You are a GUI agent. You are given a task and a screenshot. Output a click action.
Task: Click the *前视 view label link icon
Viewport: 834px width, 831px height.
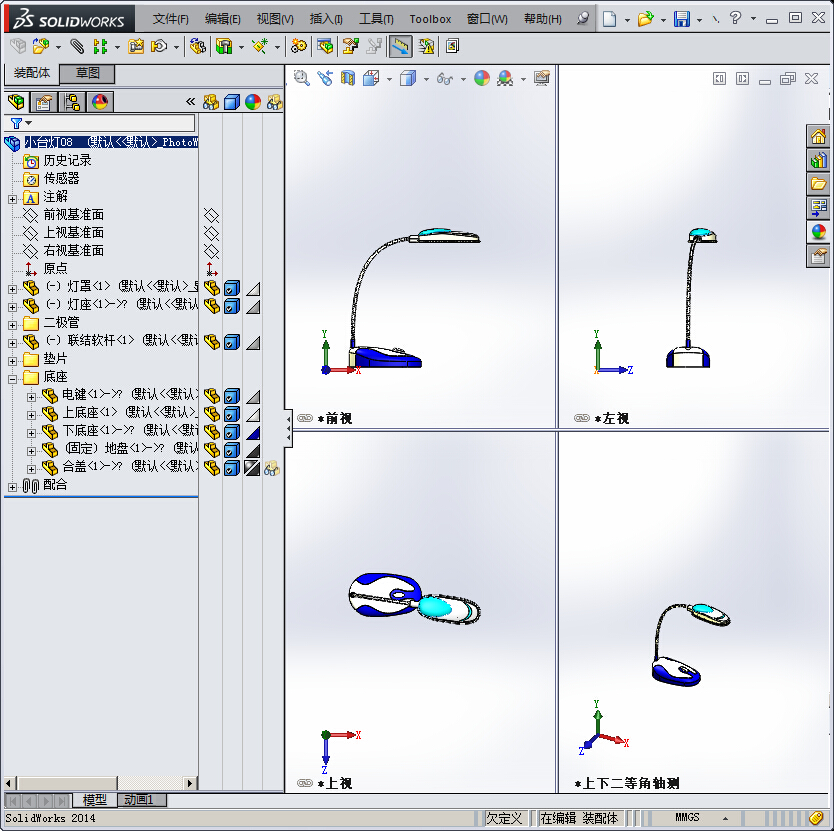tap(305, 418)
